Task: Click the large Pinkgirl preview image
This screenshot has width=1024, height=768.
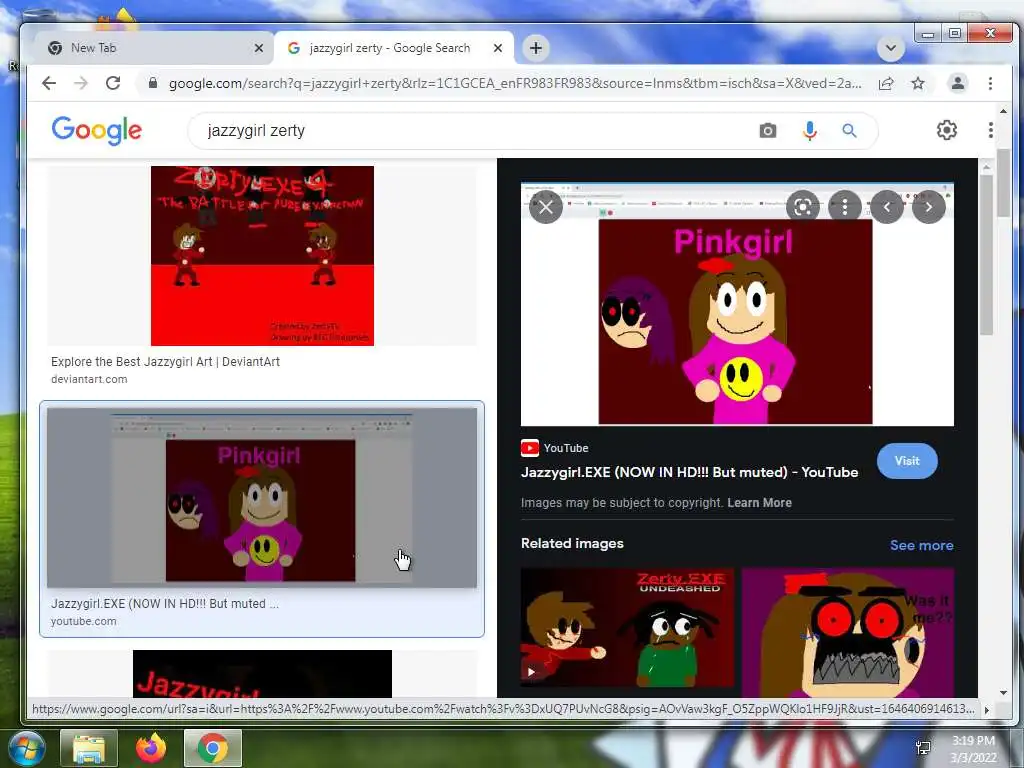Action: (737, 304)
